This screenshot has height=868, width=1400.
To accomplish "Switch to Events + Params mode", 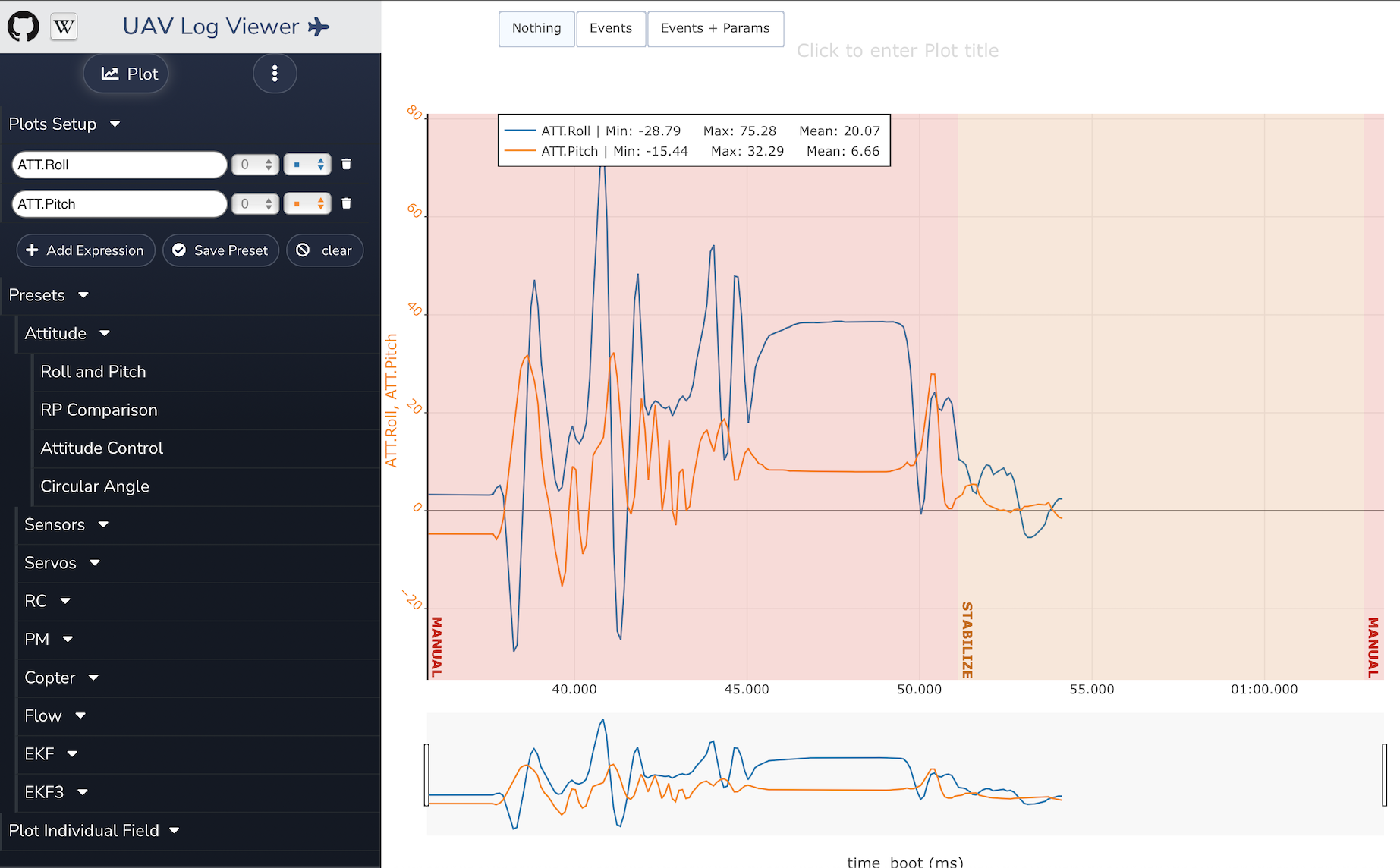I will 715,28.
